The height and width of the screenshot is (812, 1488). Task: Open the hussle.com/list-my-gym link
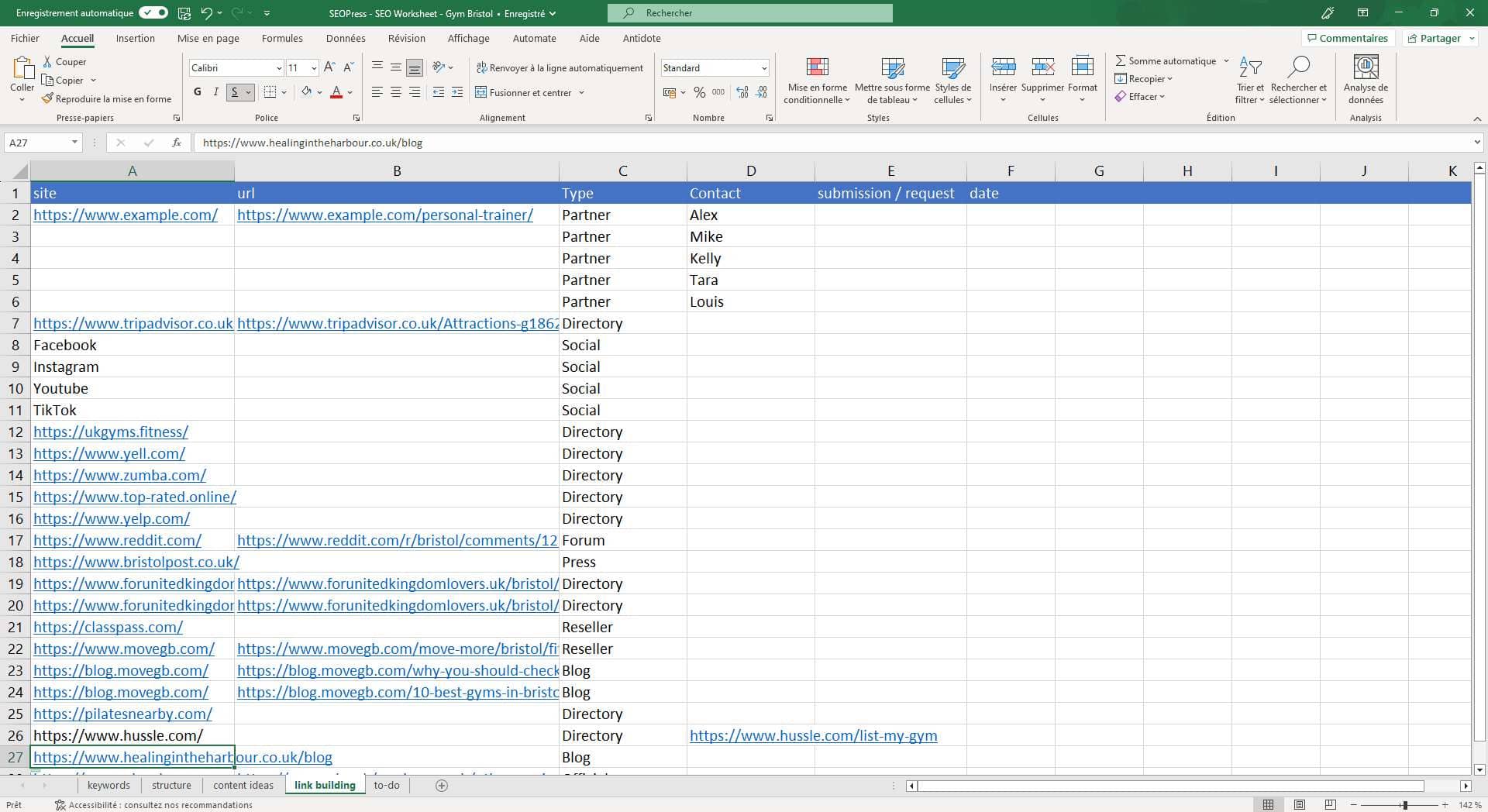(813, 735)
